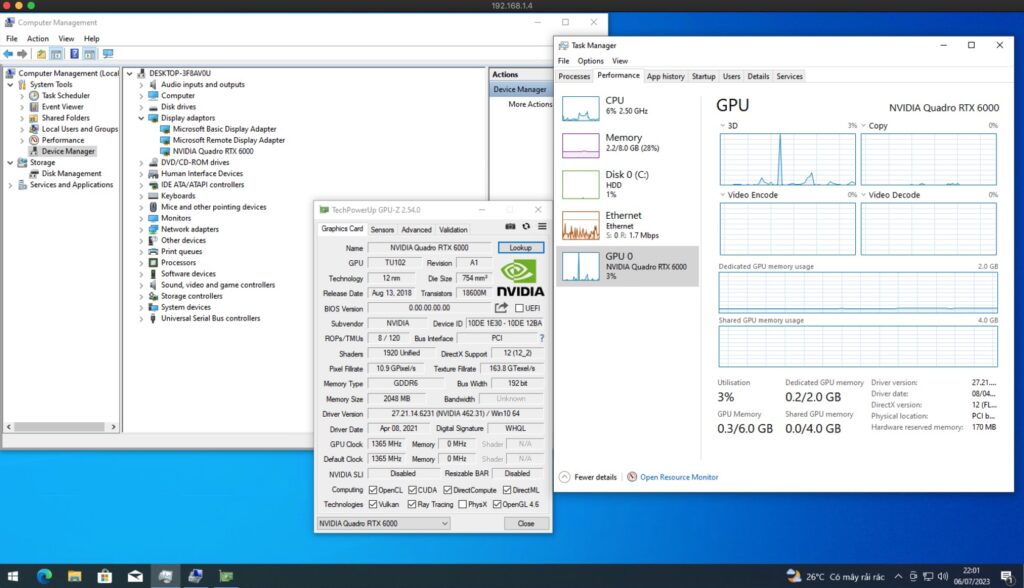Viewport: 1024px width, 588px height.
Task: Open the 3D graph engine dropdown in Task Manager
Action: (722, 125)
